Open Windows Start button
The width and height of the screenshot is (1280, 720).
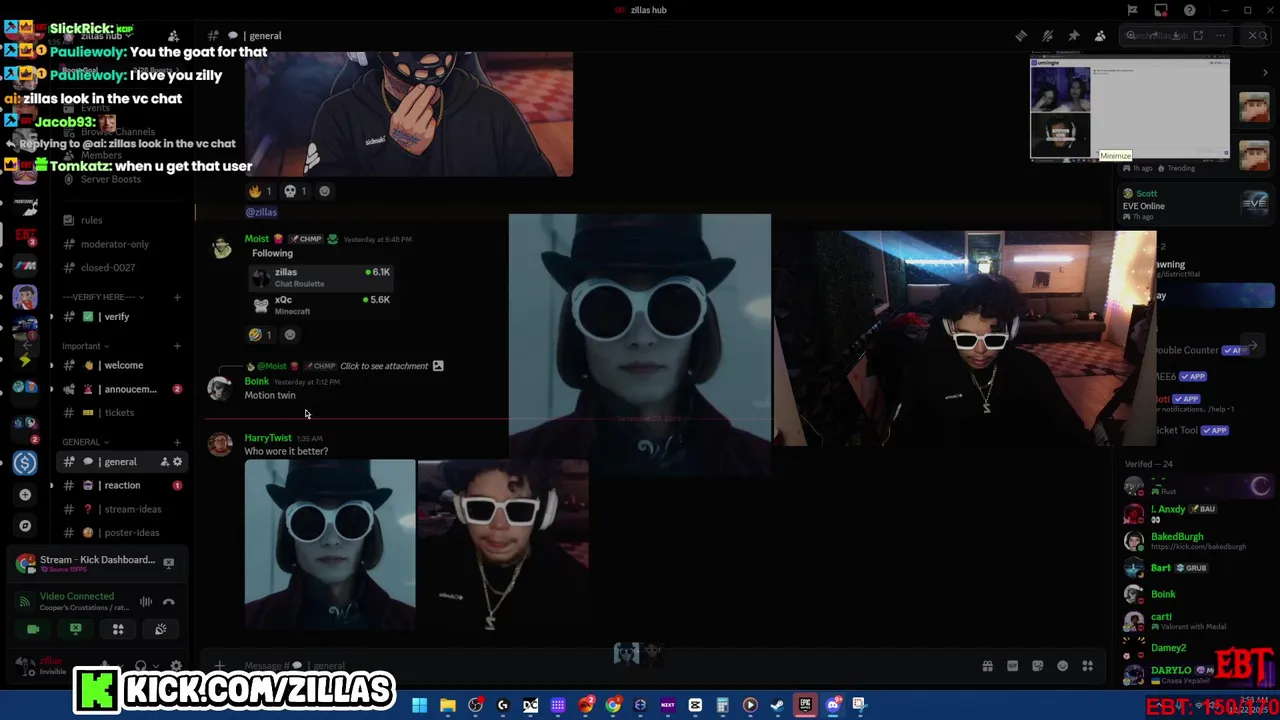point(420,705)
